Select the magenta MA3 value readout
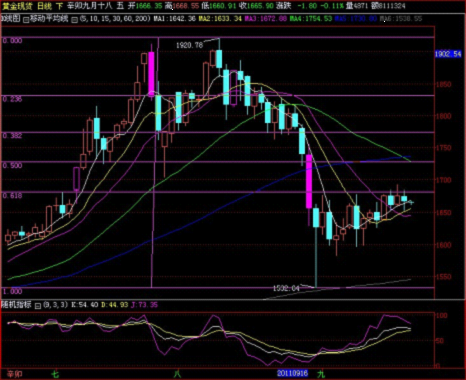The width and height of the screenshot is (466, 380). tap(266, 19)
